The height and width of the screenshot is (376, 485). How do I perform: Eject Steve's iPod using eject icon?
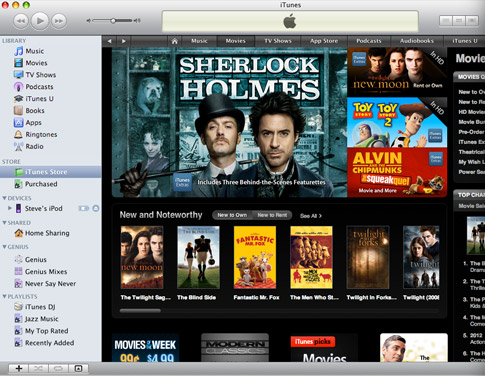(x=96, y=208)
